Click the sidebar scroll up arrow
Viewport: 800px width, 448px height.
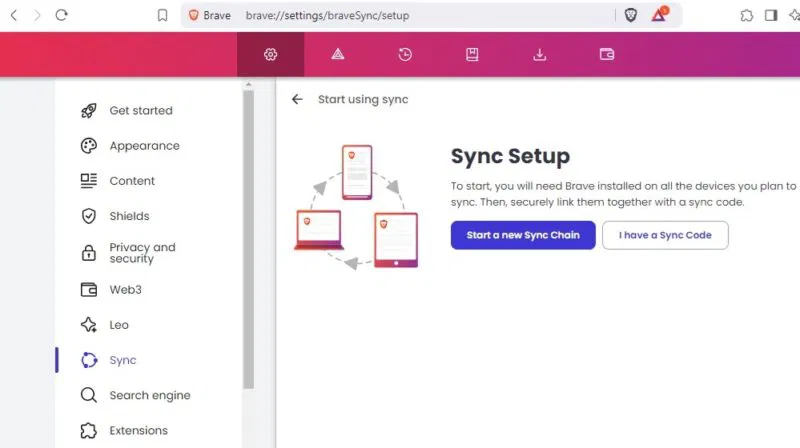coord(248,84)
